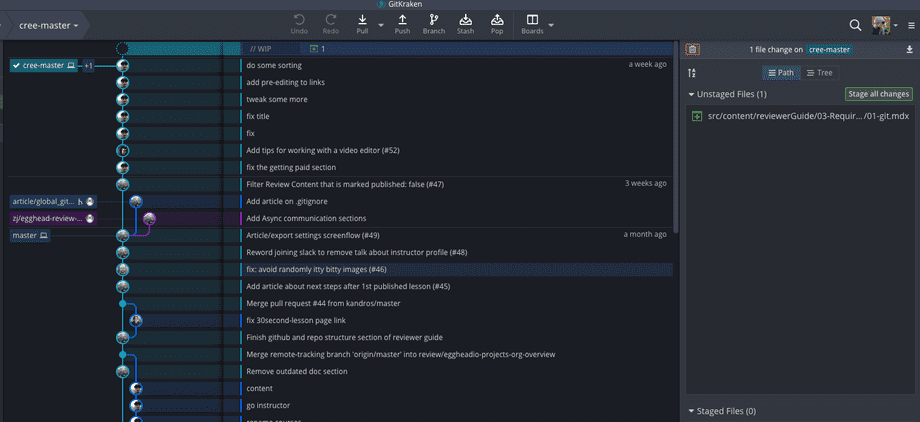The height and width of the screenshot is (422, 920).
Task: Switch to Path view
Action: tap(781, 73)
